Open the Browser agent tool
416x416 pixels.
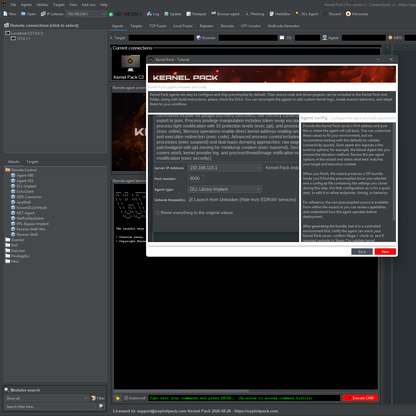[225, 14]
